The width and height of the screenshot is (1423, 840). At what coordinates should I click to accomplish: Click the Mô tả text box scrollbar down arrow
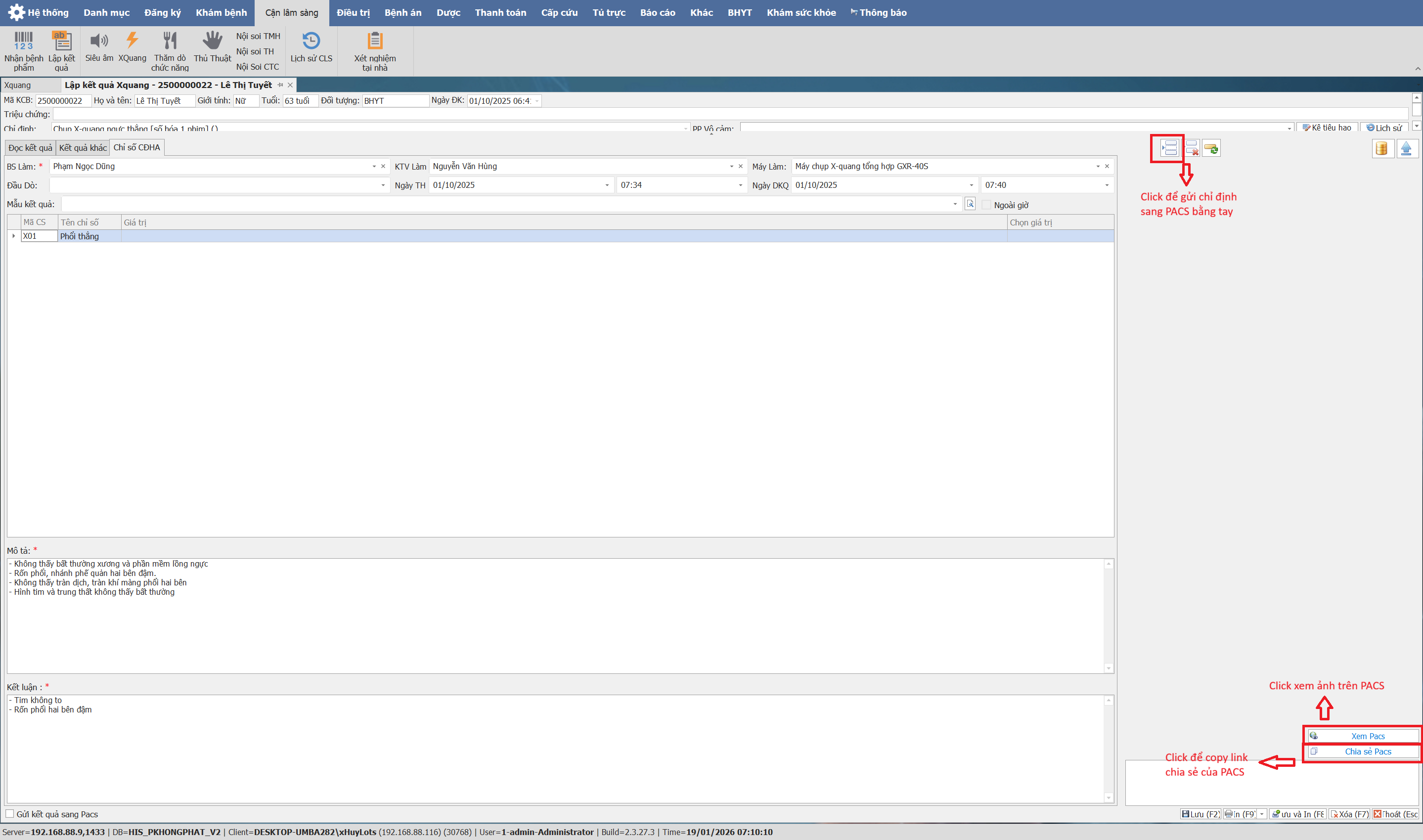point(1108,668)
